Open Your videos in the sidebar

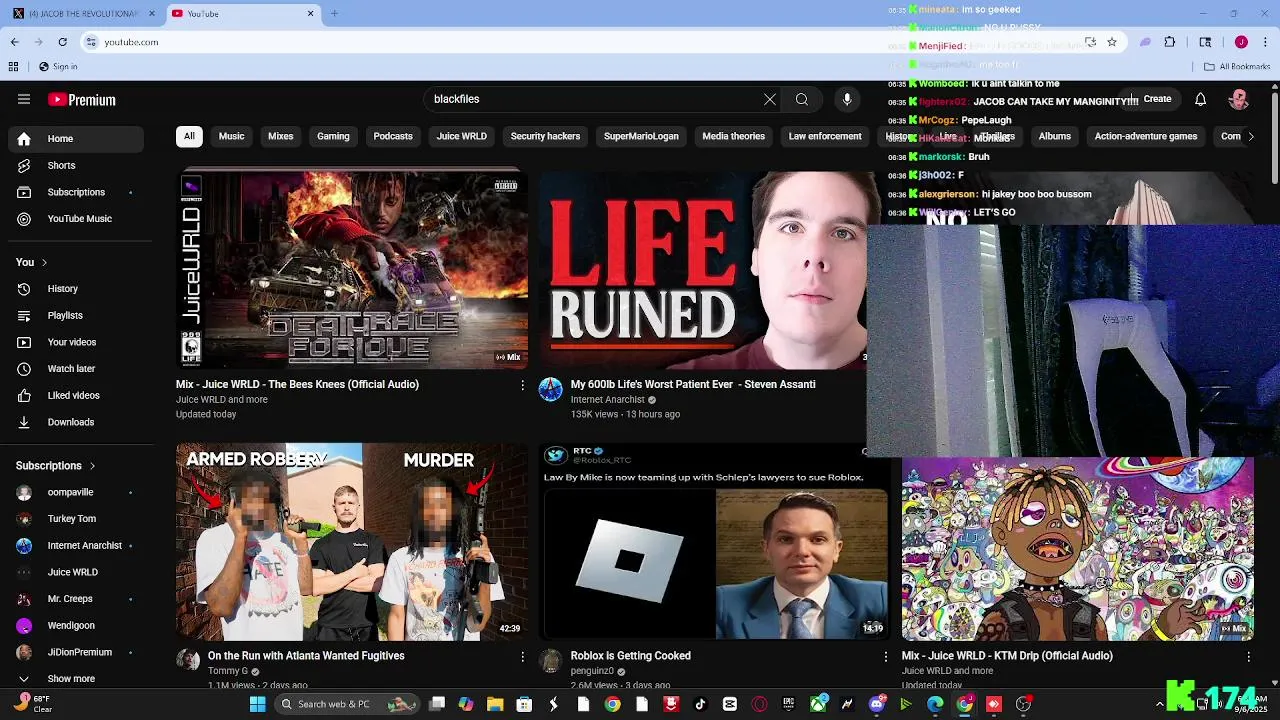pyautogui.click(x=76, y=342)
